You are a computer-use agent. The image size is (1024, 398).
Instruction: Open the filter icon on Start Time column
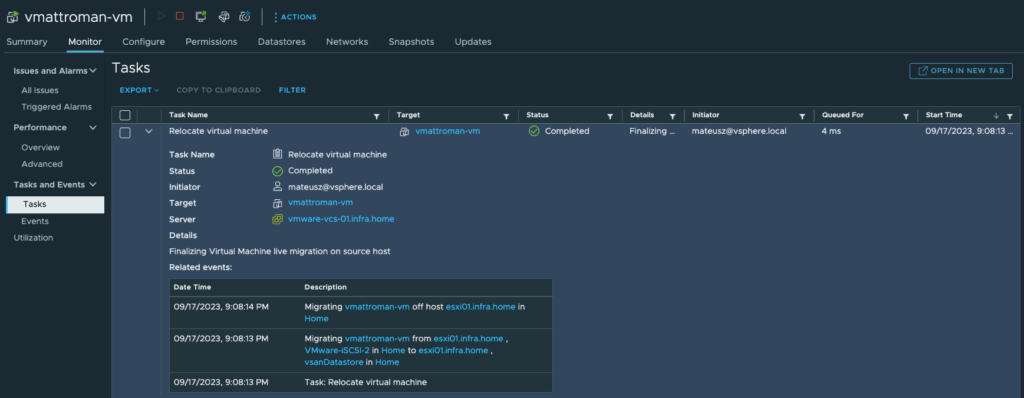1010,116
